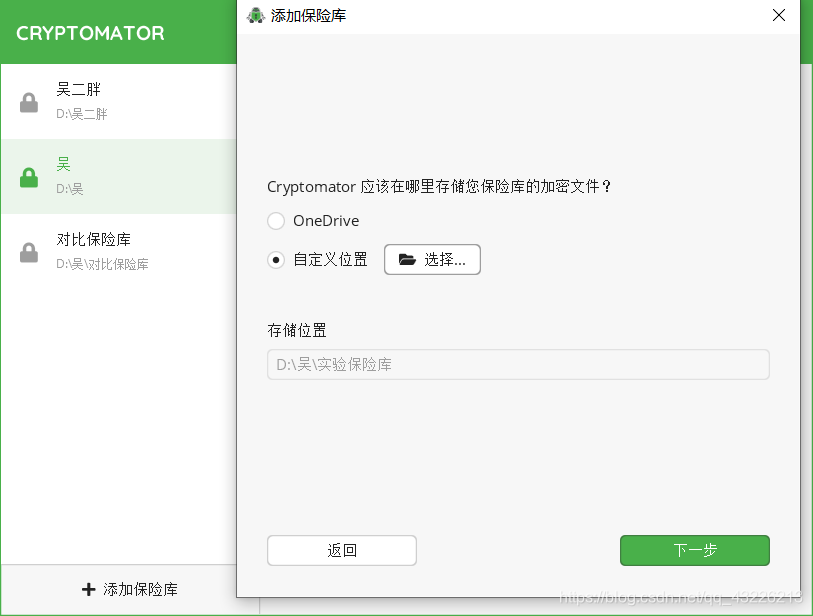Click the green lock icon of 吴 vault
Viewport: 813px width, 616px height.
(29, 177)
